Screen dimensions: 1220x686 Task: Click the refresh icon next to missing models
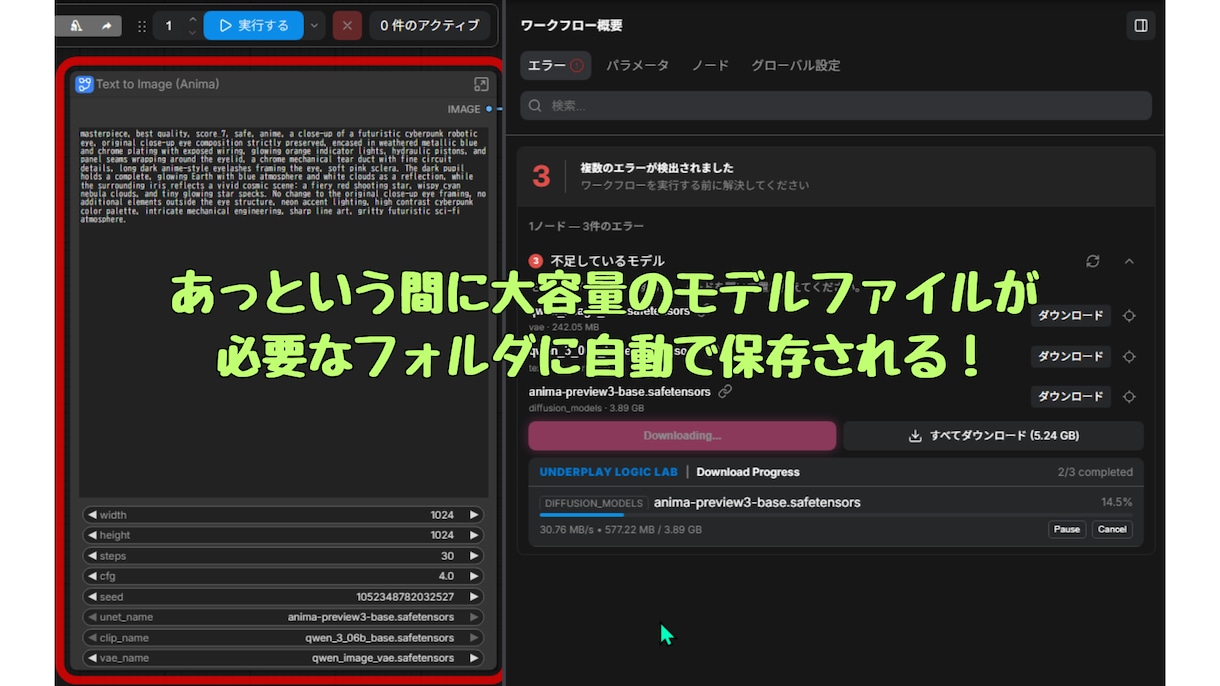click(1093, 261)
